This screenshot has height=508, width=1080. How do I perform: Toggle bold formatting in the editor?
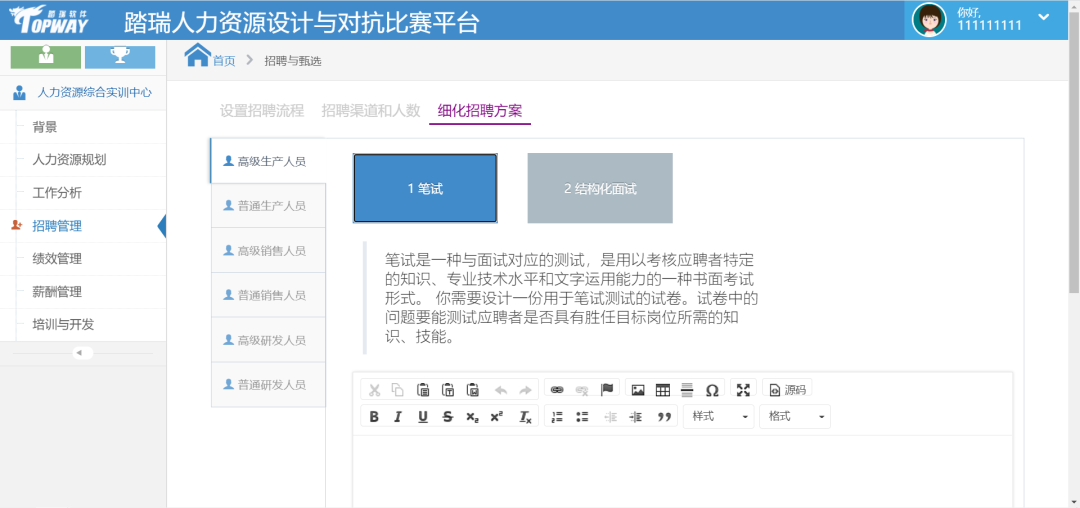click(374, 417)
